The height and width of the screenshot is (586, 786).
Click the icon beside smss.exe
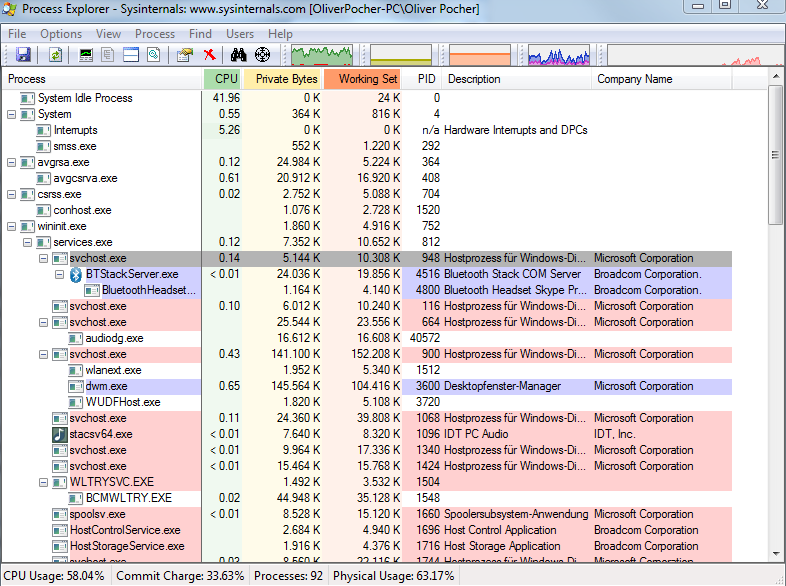tap(44, 146)
